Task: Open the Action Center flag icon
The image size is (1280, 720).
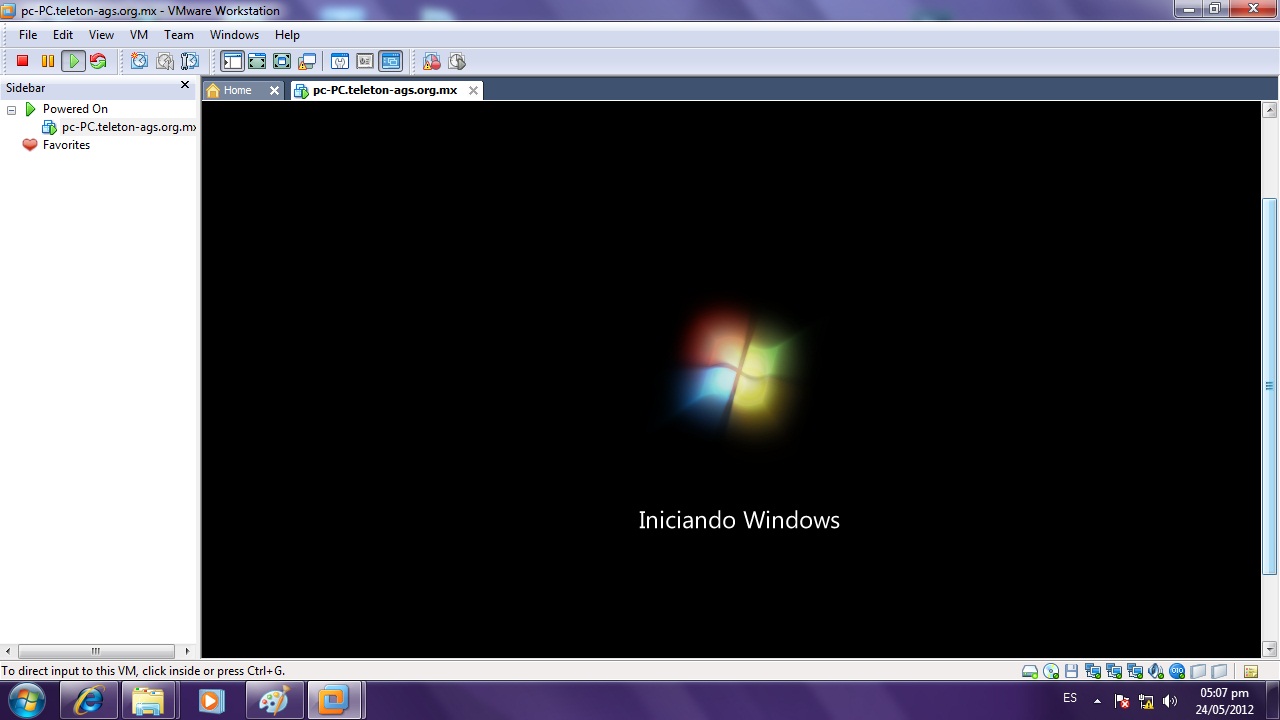Action: pos(1122,701)
